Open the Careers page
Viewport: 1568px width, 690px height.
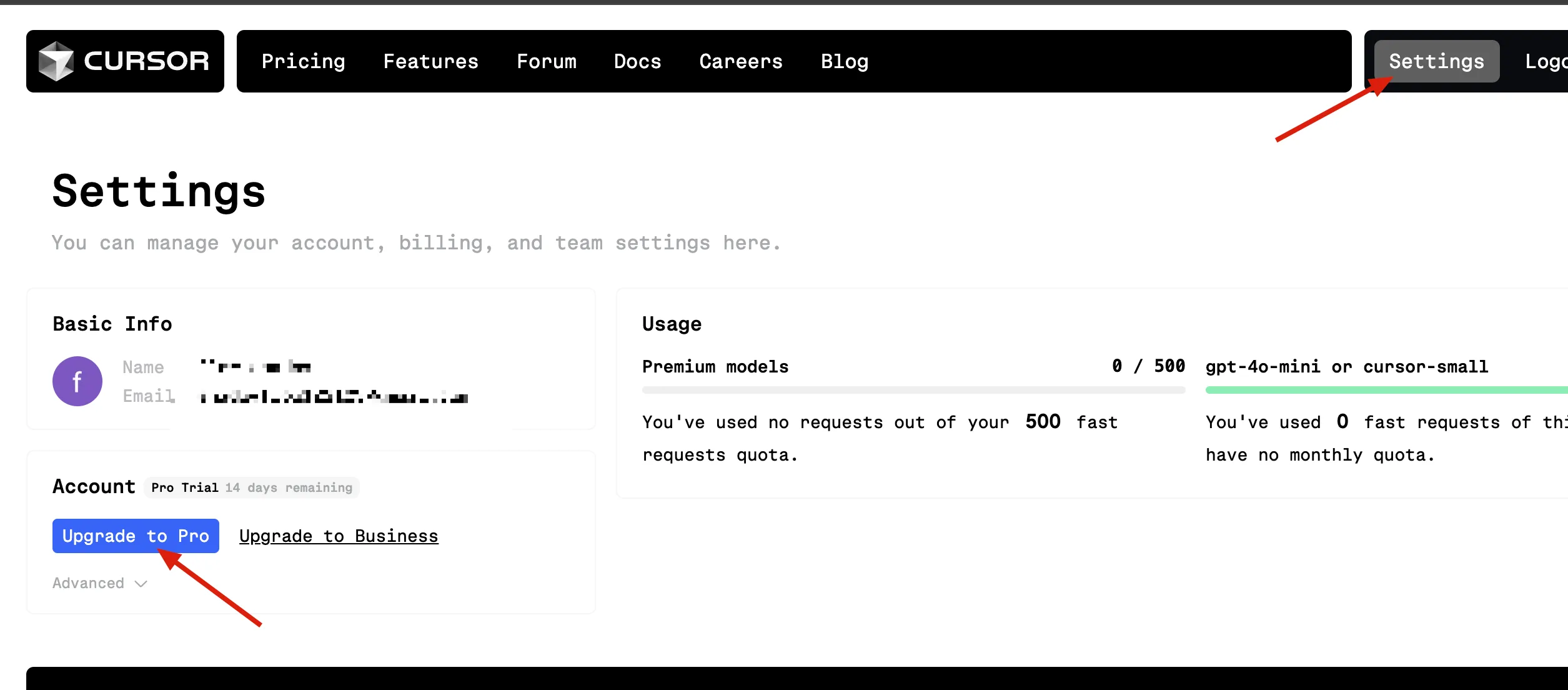click(741, 61)
